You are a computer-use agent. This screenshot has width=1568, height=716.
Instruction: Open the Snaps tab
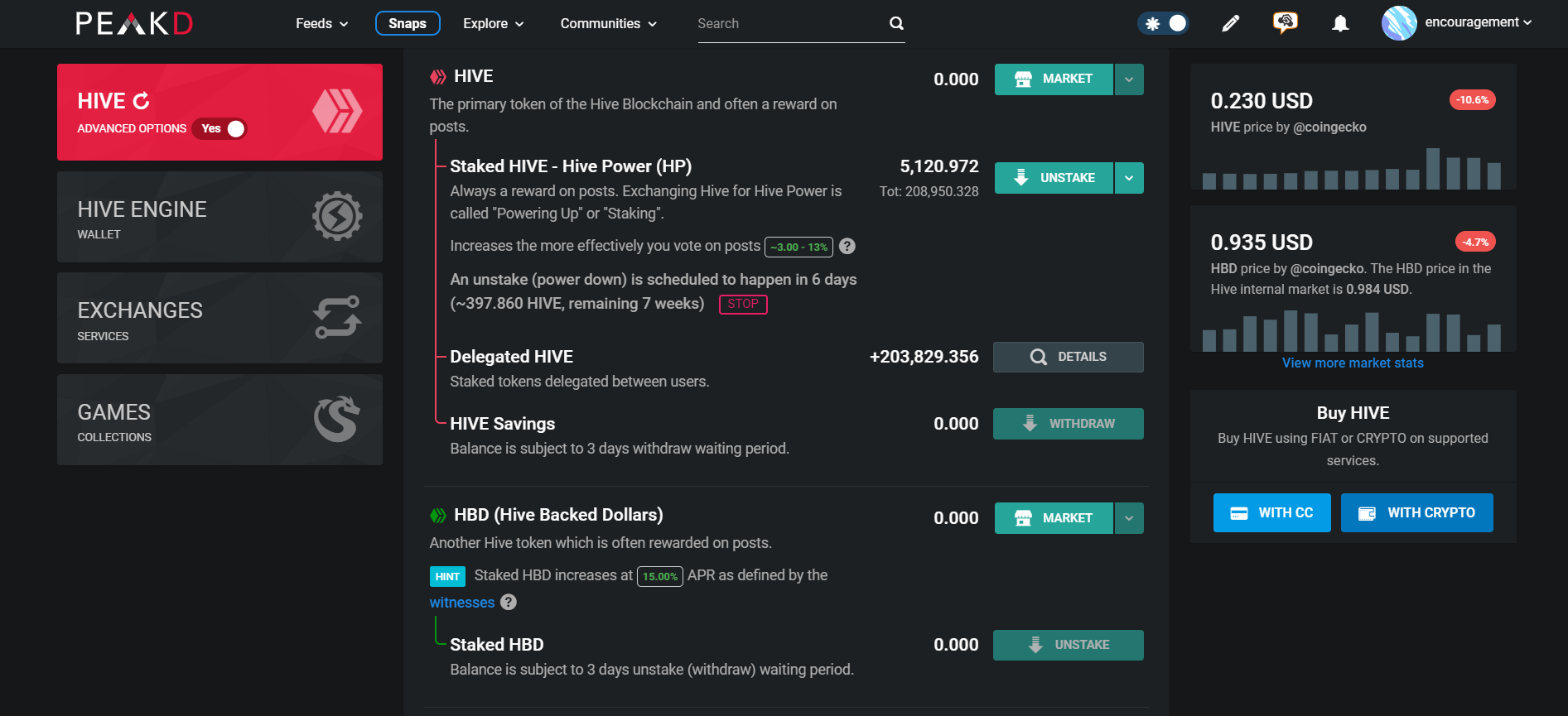408,23
